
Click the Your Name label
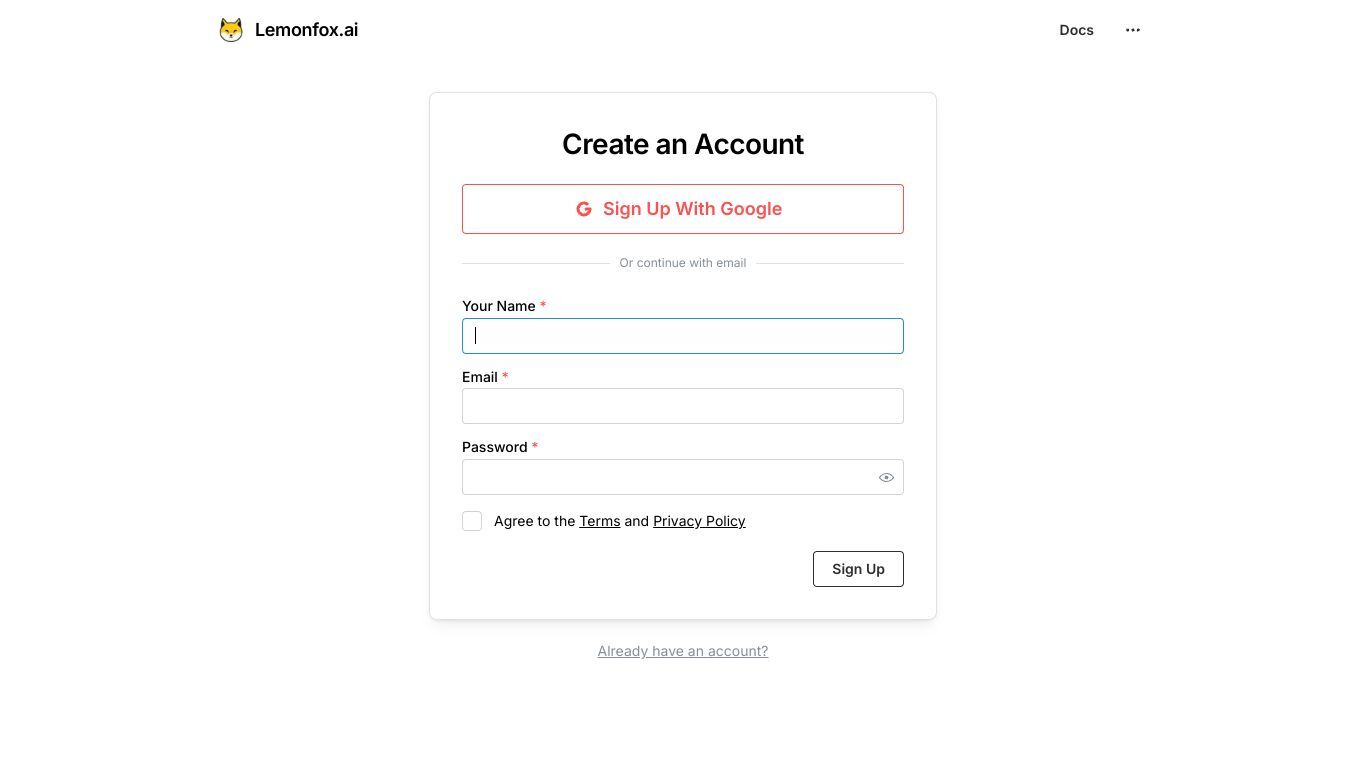tap(499, 306)
